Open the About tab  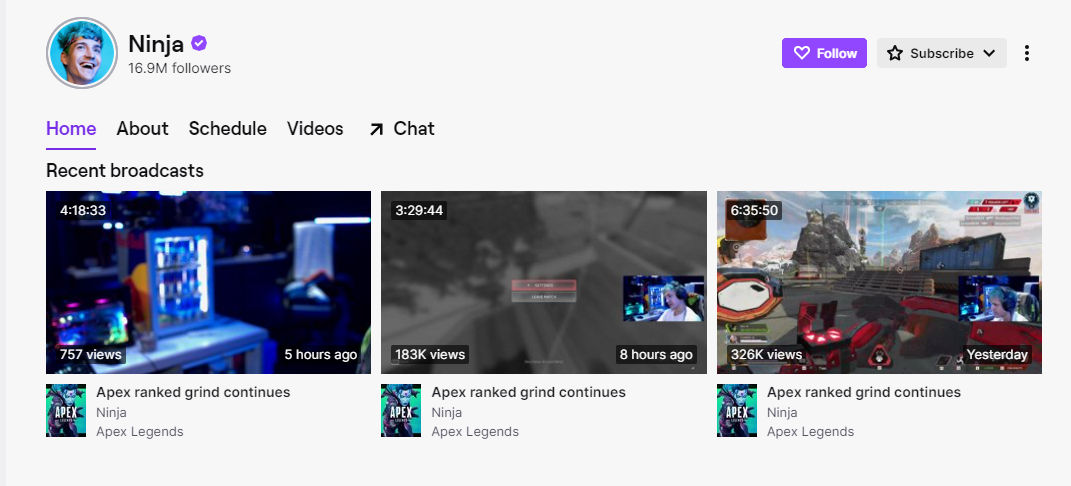pyautogui.click(x=143, y=128)
